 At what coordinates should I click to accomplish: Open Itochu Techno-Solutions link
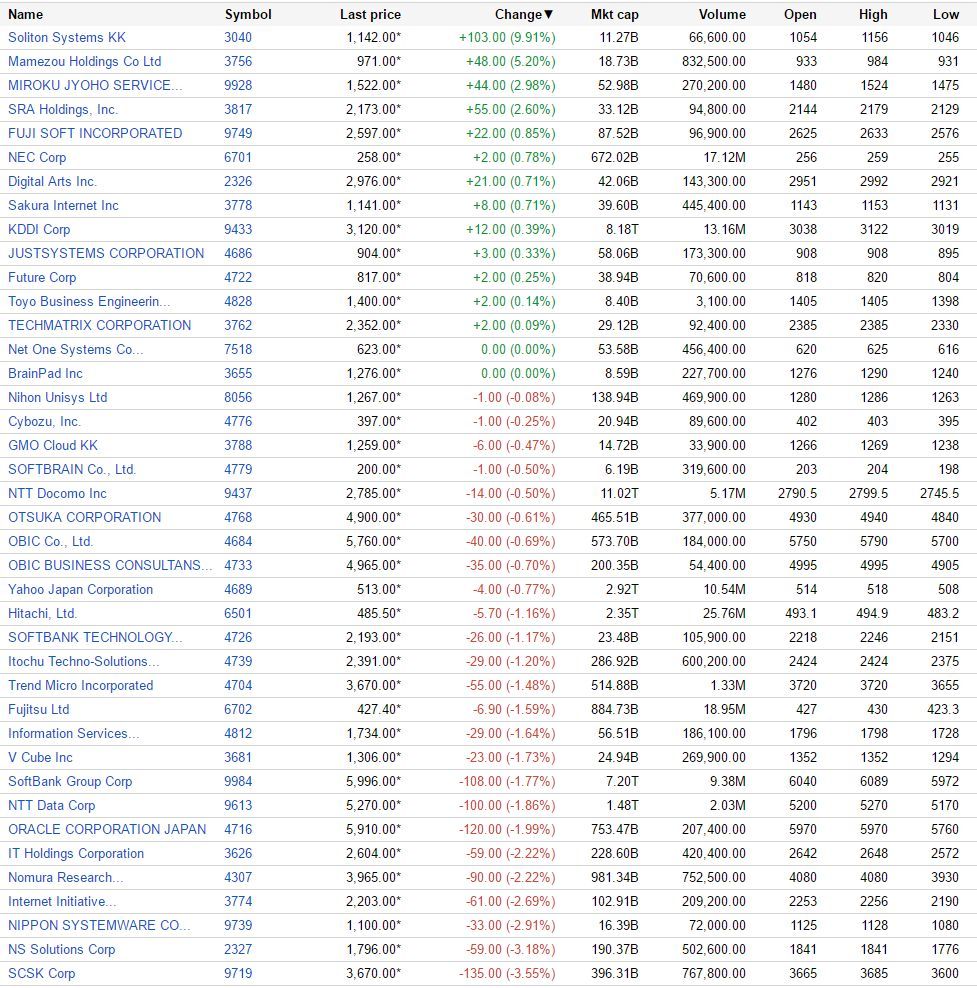pyautogui.click(x=84, y=662)
